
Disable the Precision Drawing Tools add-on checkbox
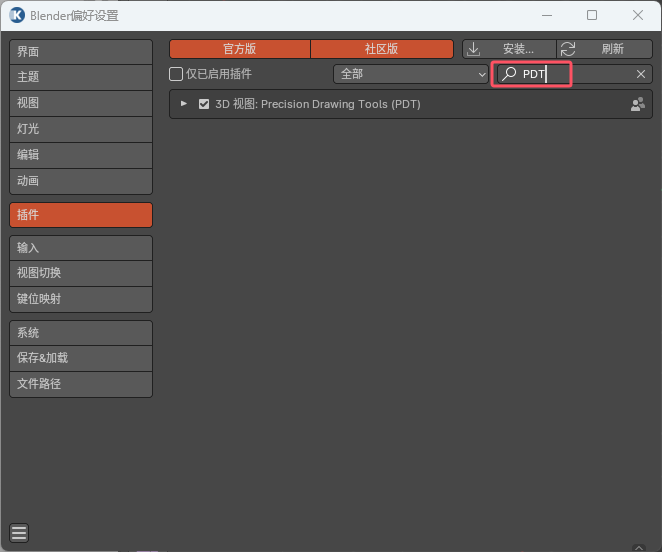pyautogui.click(x=204, y=104)
